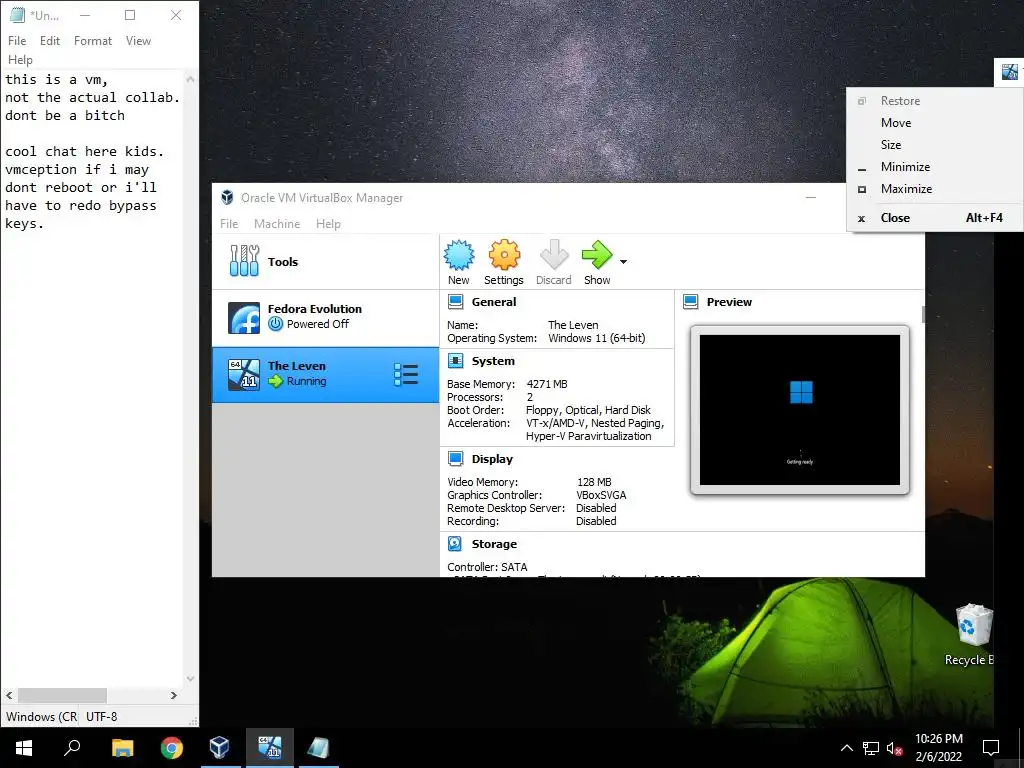The image size is (1024, 768).
Task: Expand the dropdown arrow next to Show
Action: 624,262
